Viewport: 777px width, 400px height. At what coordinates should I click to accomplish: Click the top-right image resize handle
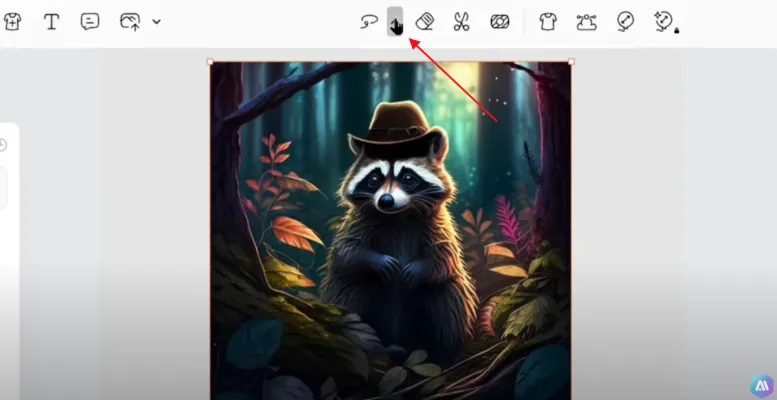click(x=571, y=62)
